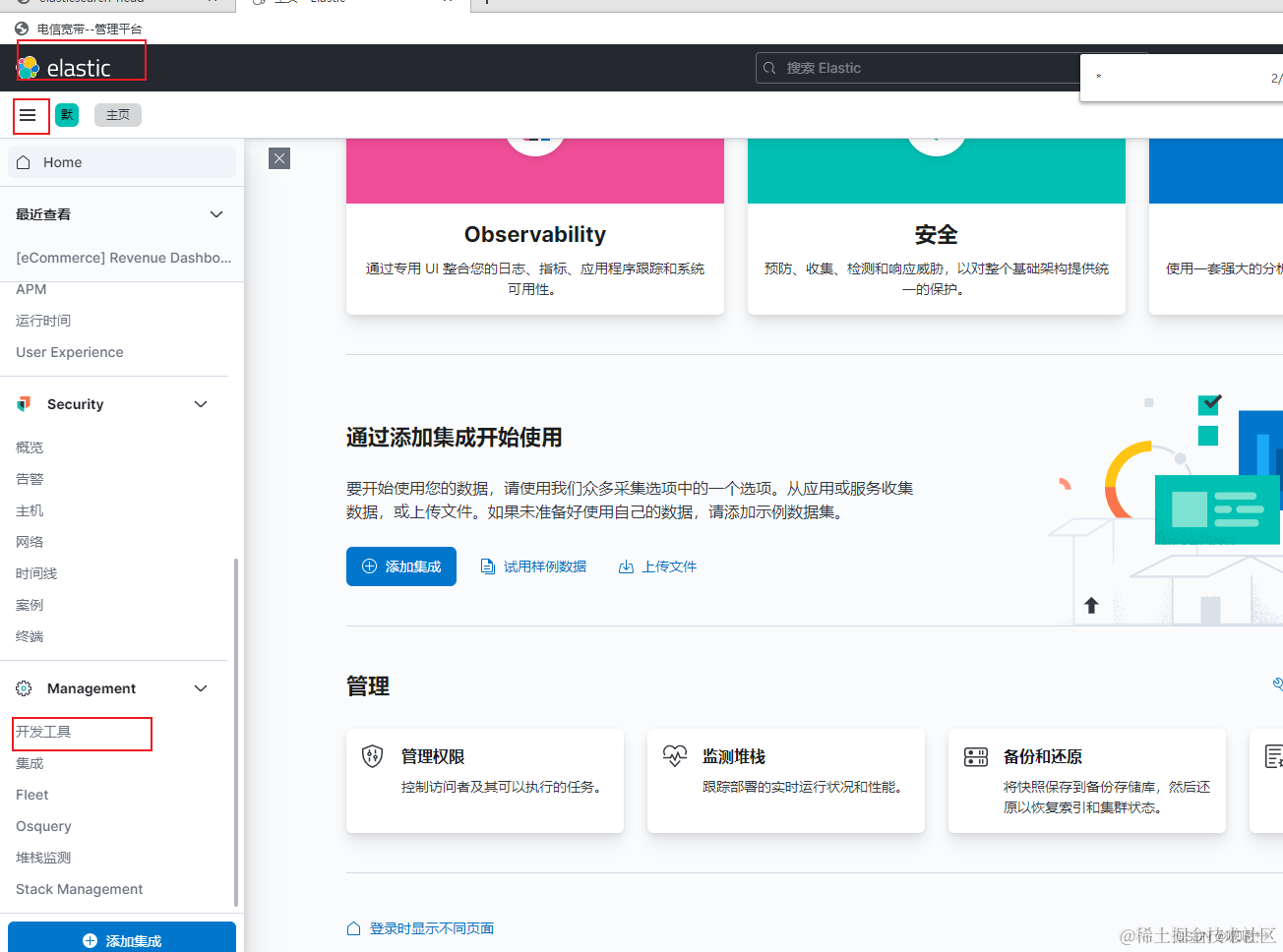Switch to the elasticsearch-head browser tab
The image size is (1283, 952).
coord(108,4)
